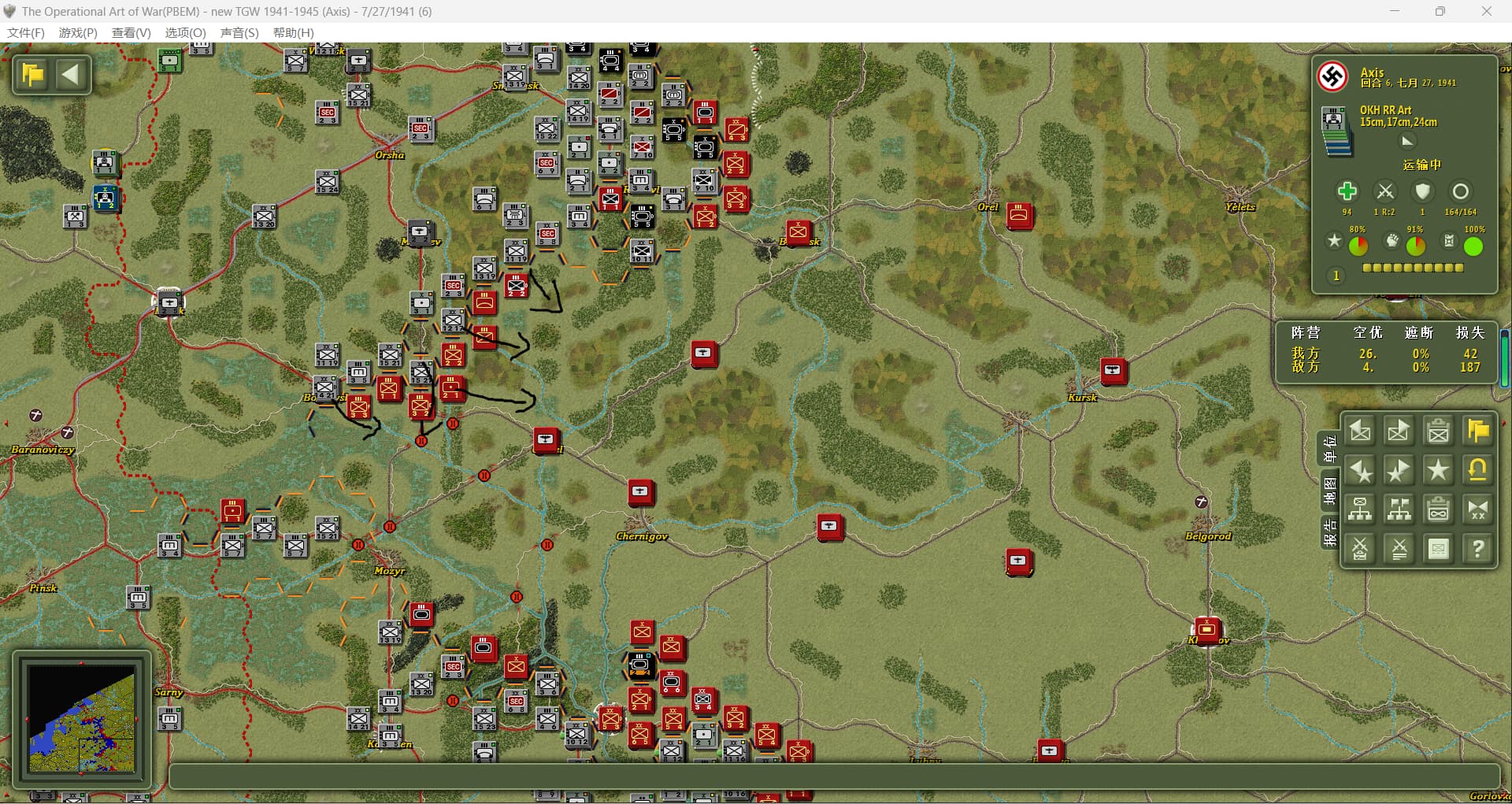
Task: Click the shield defense strength icon
Action: 1422,191
